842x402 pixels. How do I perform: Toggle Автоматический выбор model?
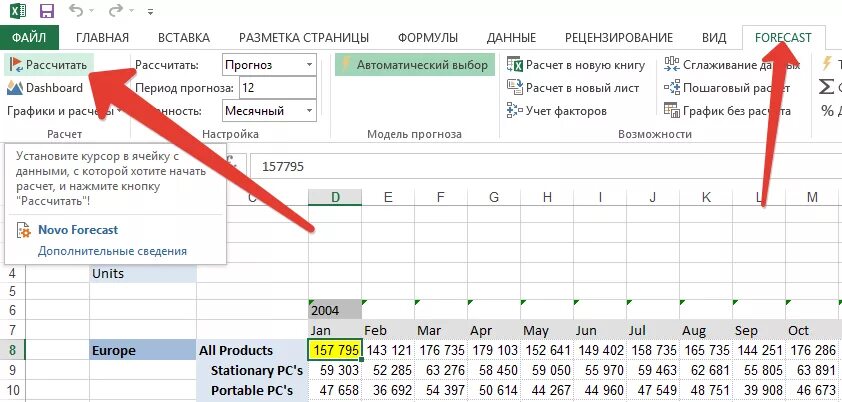(x=415, y=65)
